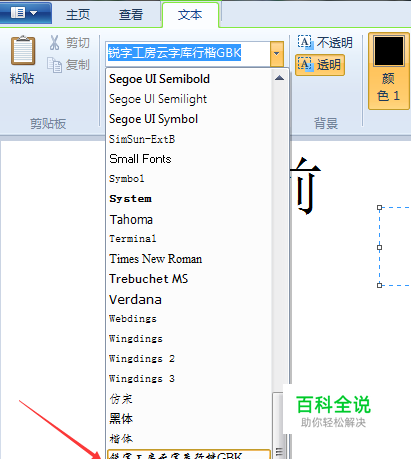
Task: Choose Verdana font from the list
Action: (189, 299)
